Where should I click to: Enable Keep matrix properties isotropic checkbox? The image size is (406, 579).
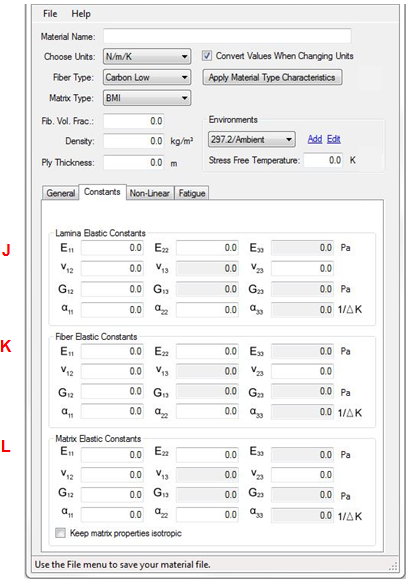[x=60, y=533]
